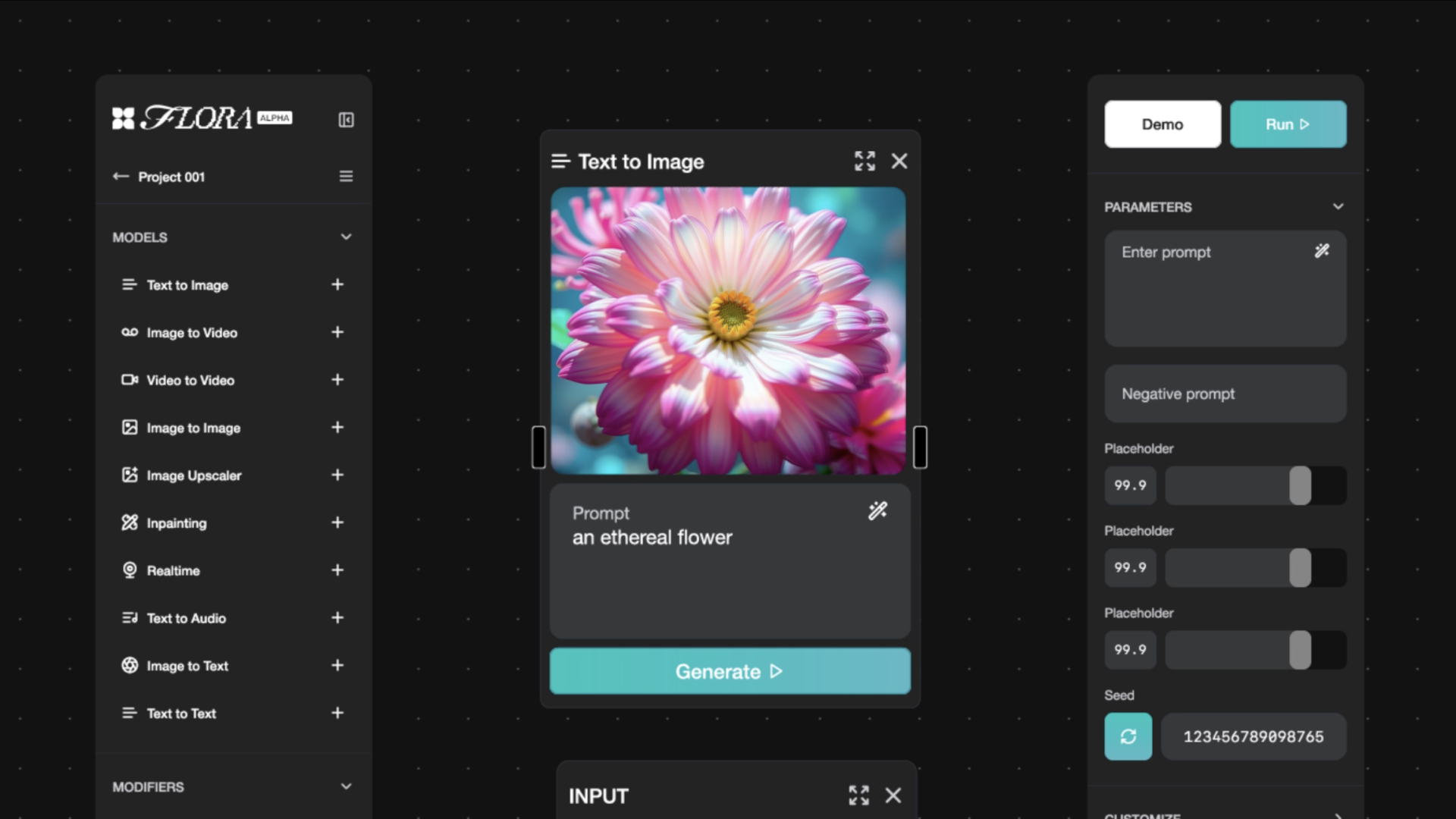1456x819 pixels.
Task: Select Text to Audio model item
Action: (x=186, y=618)
